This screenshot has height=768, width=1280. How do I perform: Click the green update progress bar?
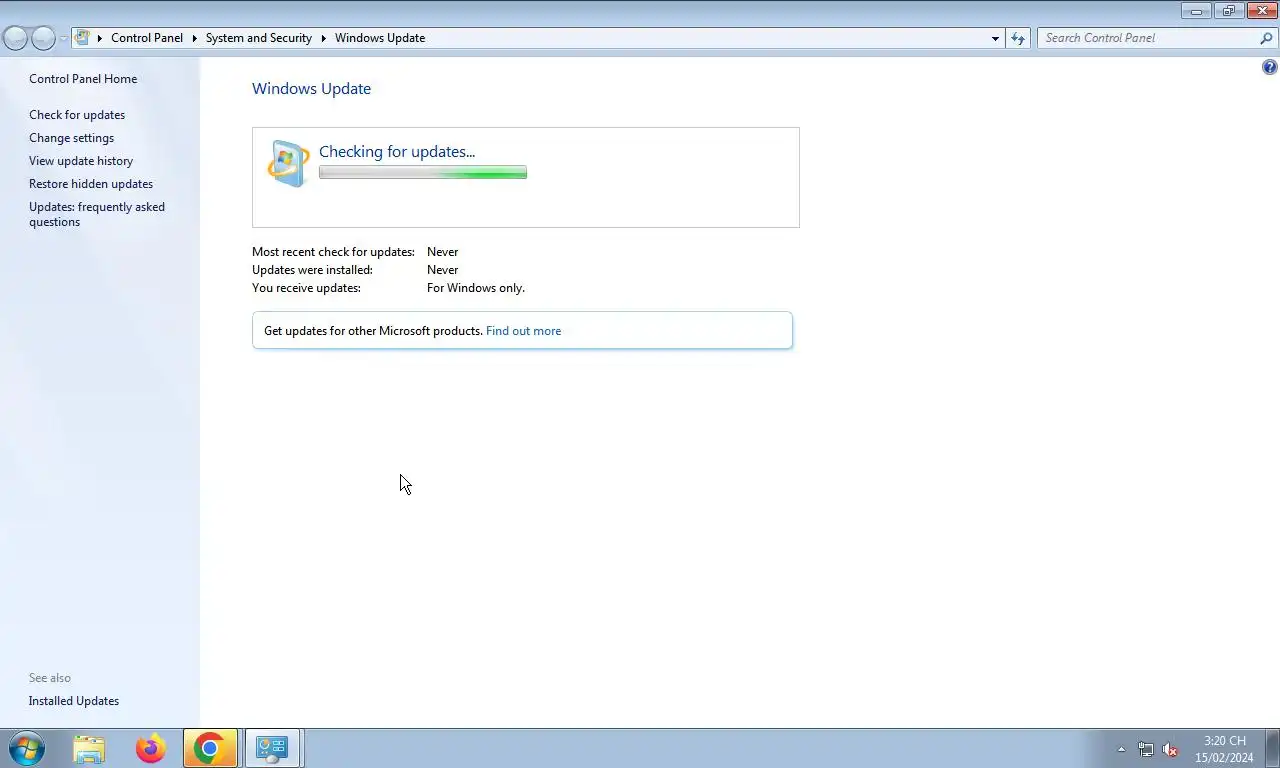tap(423, 173)
